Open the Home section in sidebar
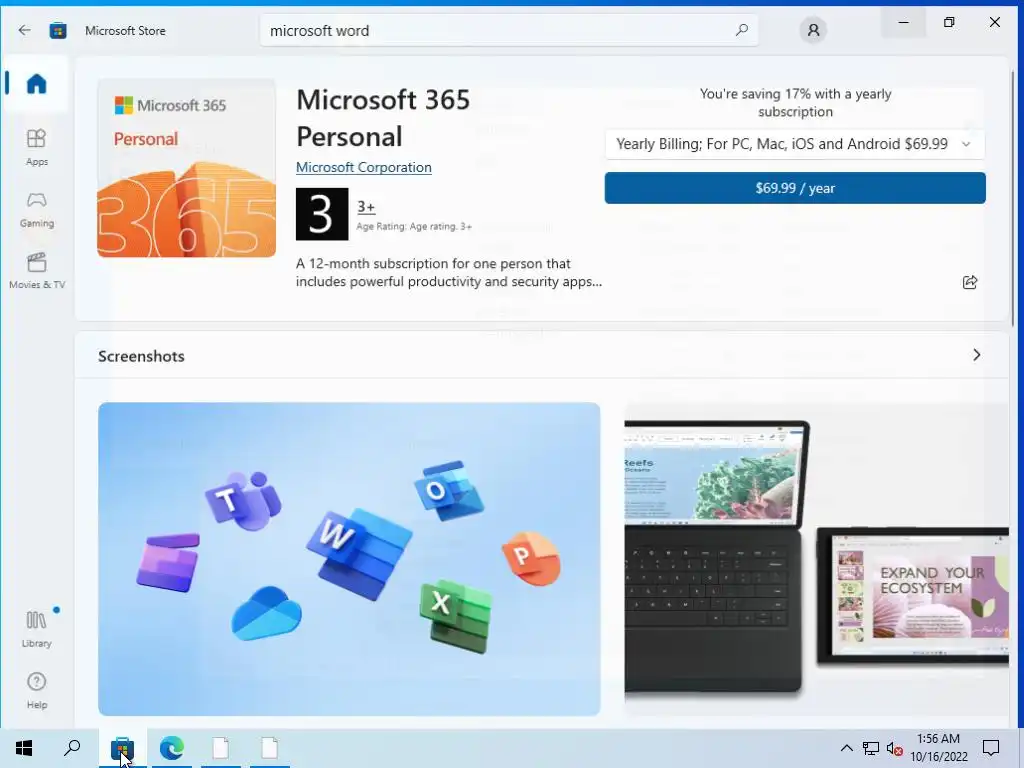This screenshot has width=1024, height=768. click(37, 84)
